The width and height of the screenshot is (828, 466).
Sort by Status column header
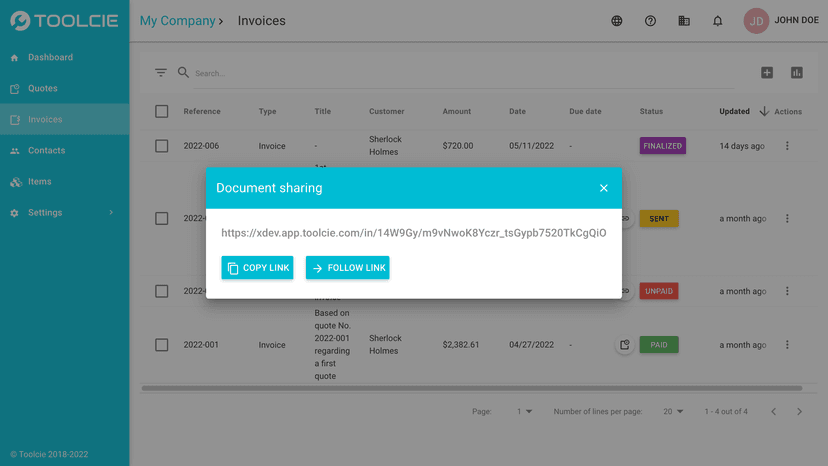(x=651, y=111)
